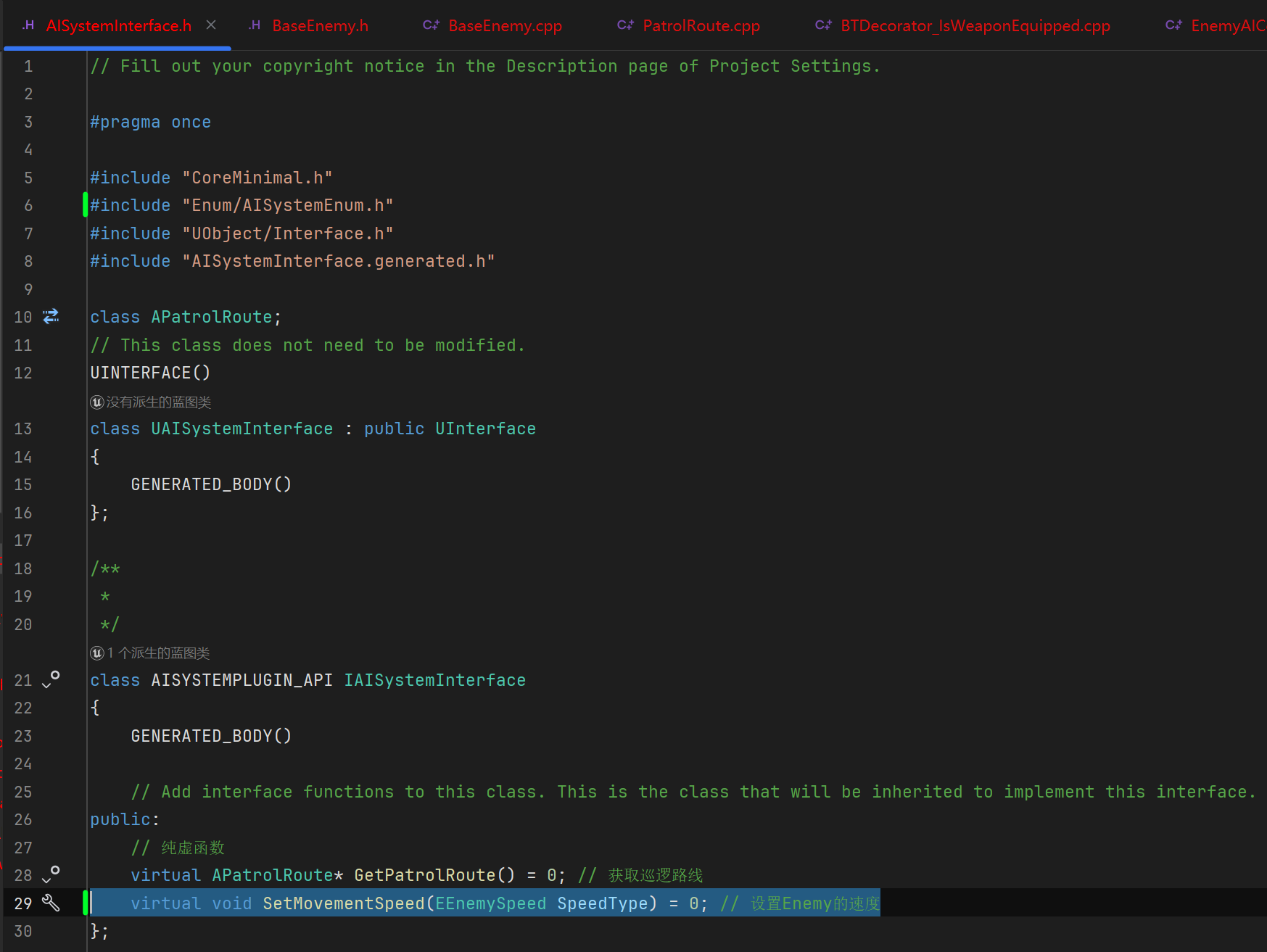Click the "CoreMinimal.h" include path

(x=257, y=178)
